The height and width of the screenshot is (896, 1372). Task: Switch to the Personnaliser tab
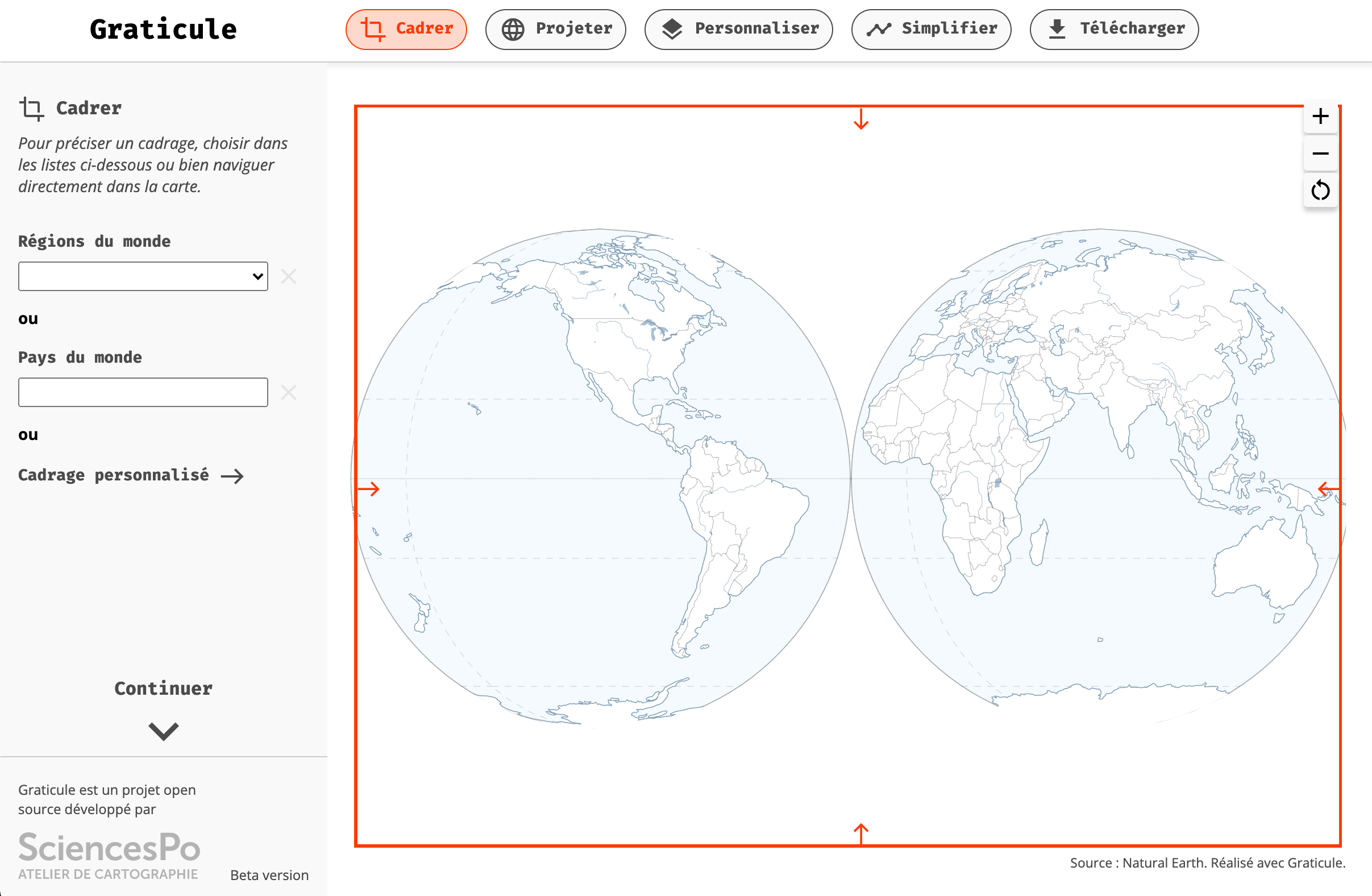point(738,29)
